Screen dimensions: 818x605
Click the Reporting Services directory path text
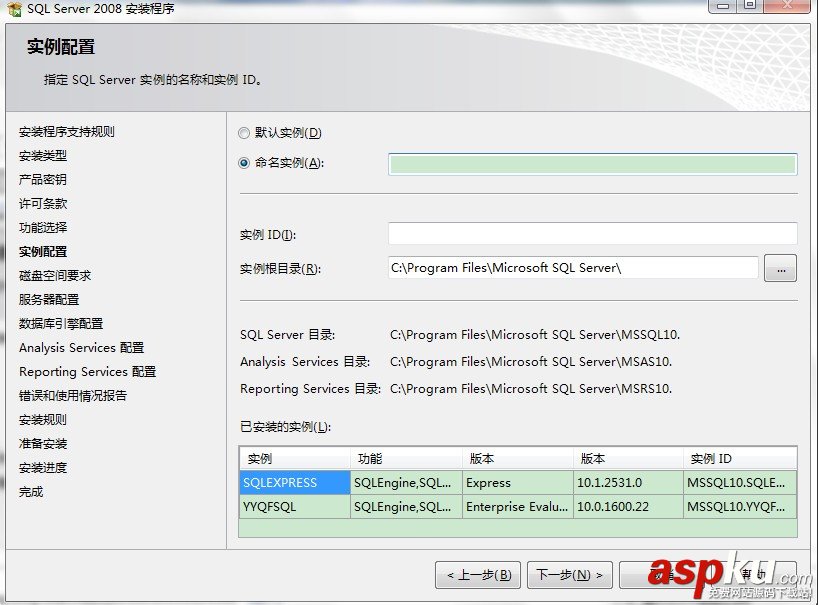coord(531,389)
